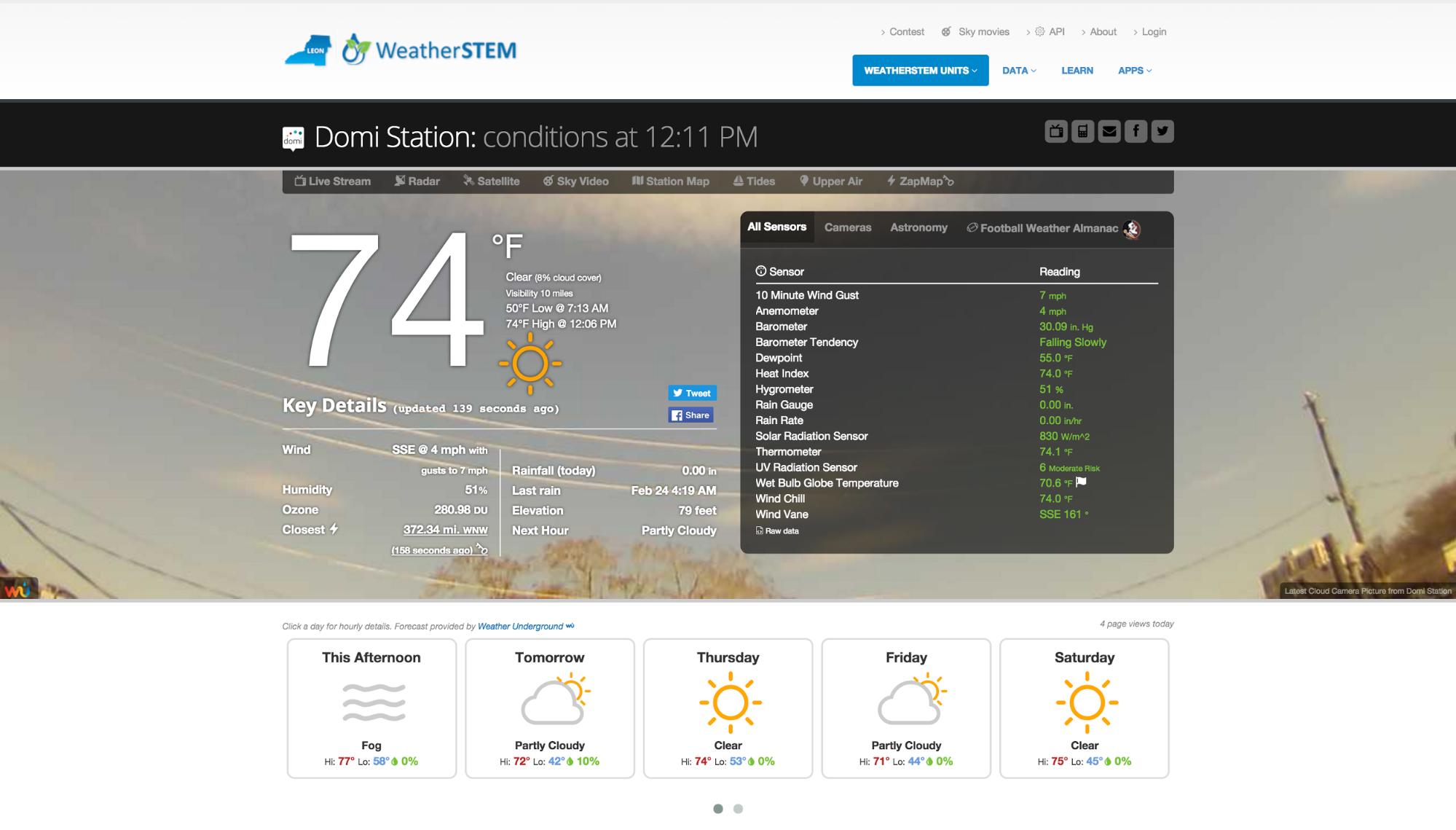The height and width of the screenshot is (830, 1456).
Task: Expand the WeatherSTEM Units dropdown
Action: click(x=920, y=71)
